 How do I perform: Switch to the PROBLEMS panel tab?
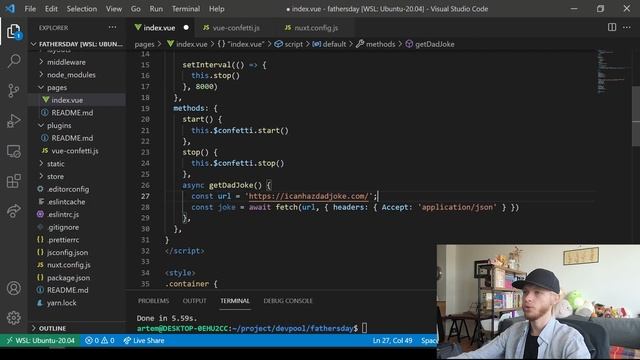coord(153,301)
